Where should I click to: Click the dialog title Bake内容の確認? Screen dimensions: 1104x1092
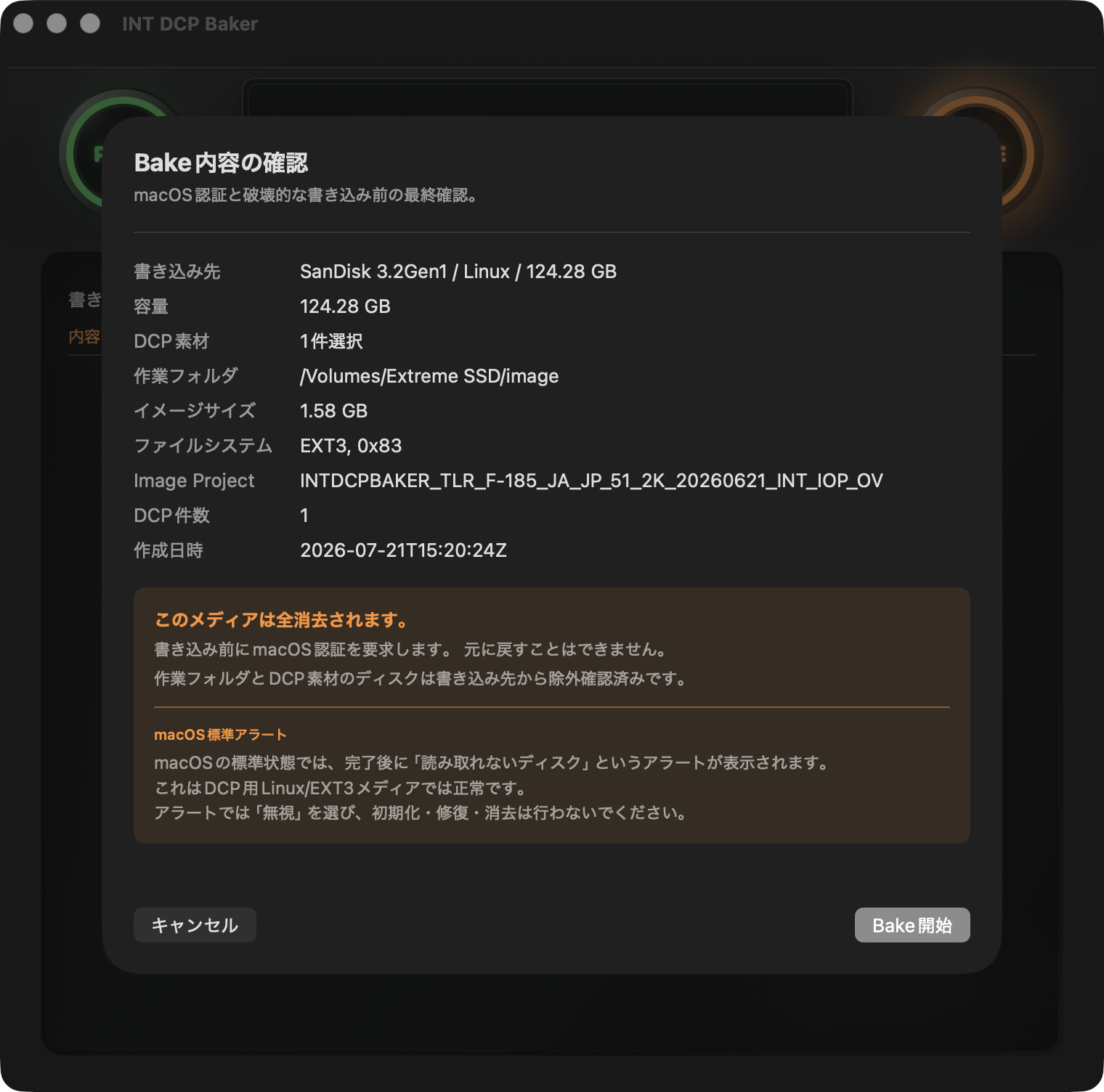pos(221,163)
